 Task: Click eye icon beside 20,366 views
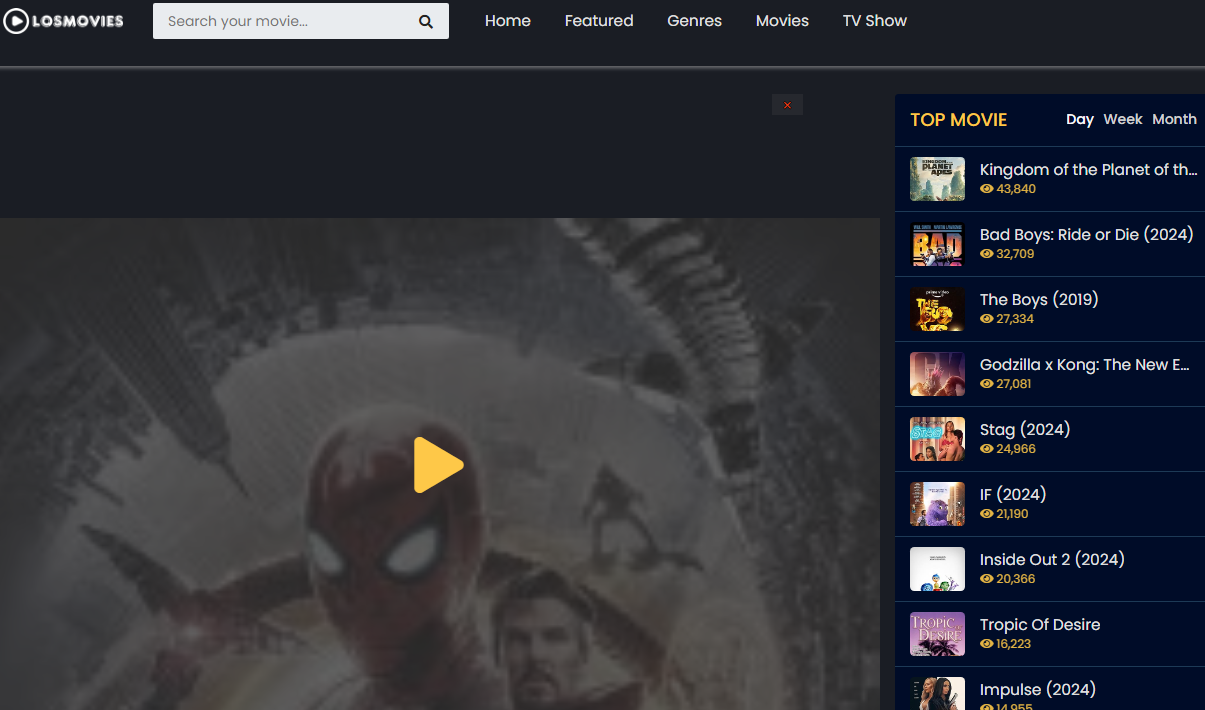tap(987, 579)
